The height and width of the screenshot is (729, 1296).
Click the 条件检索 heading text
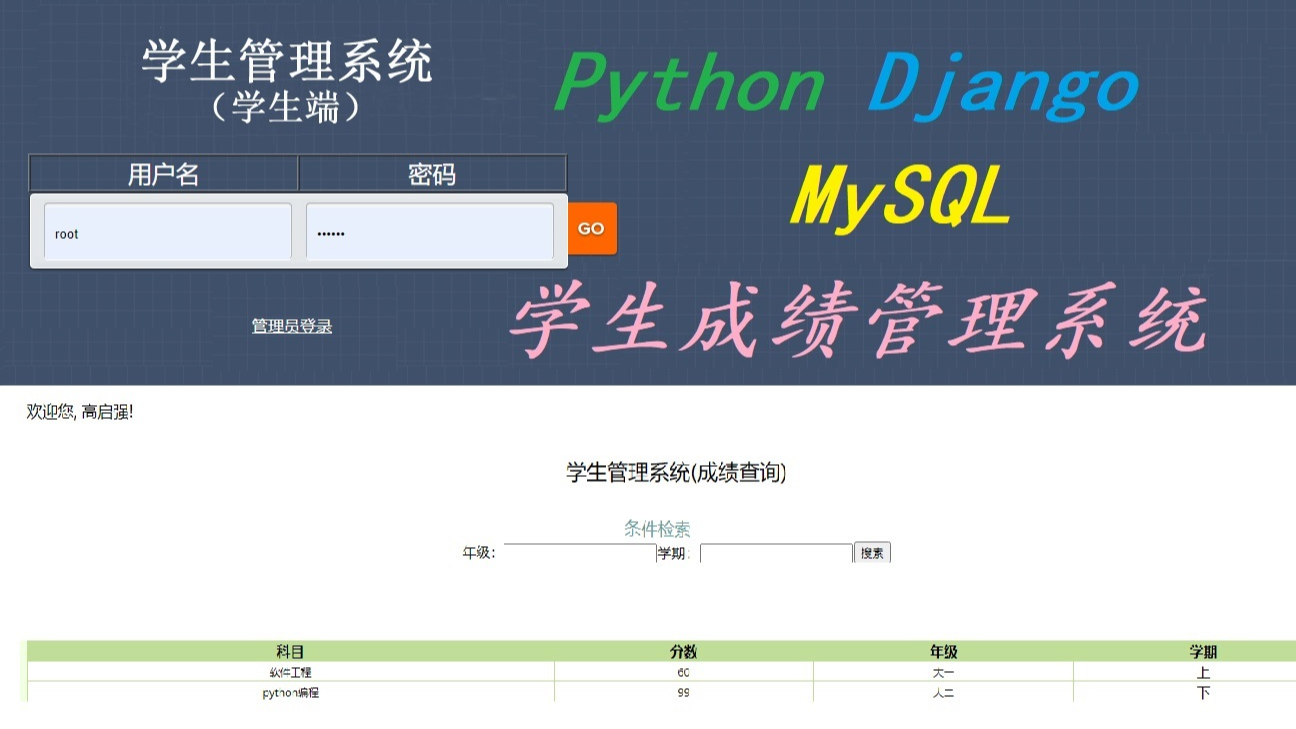[x=657, y=528]
